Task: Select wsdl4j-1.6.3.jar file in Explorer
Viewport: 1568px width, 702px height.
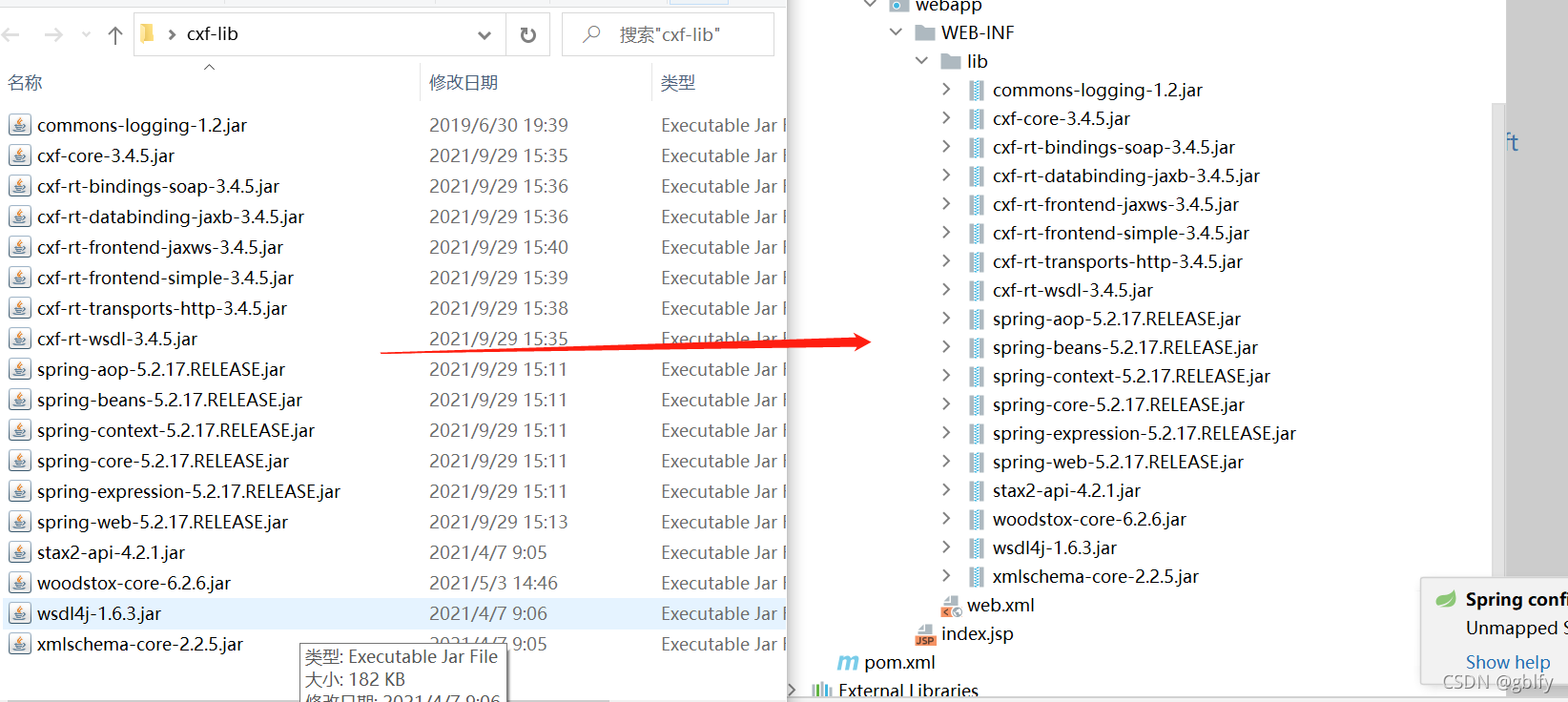Action: point(99,613)
